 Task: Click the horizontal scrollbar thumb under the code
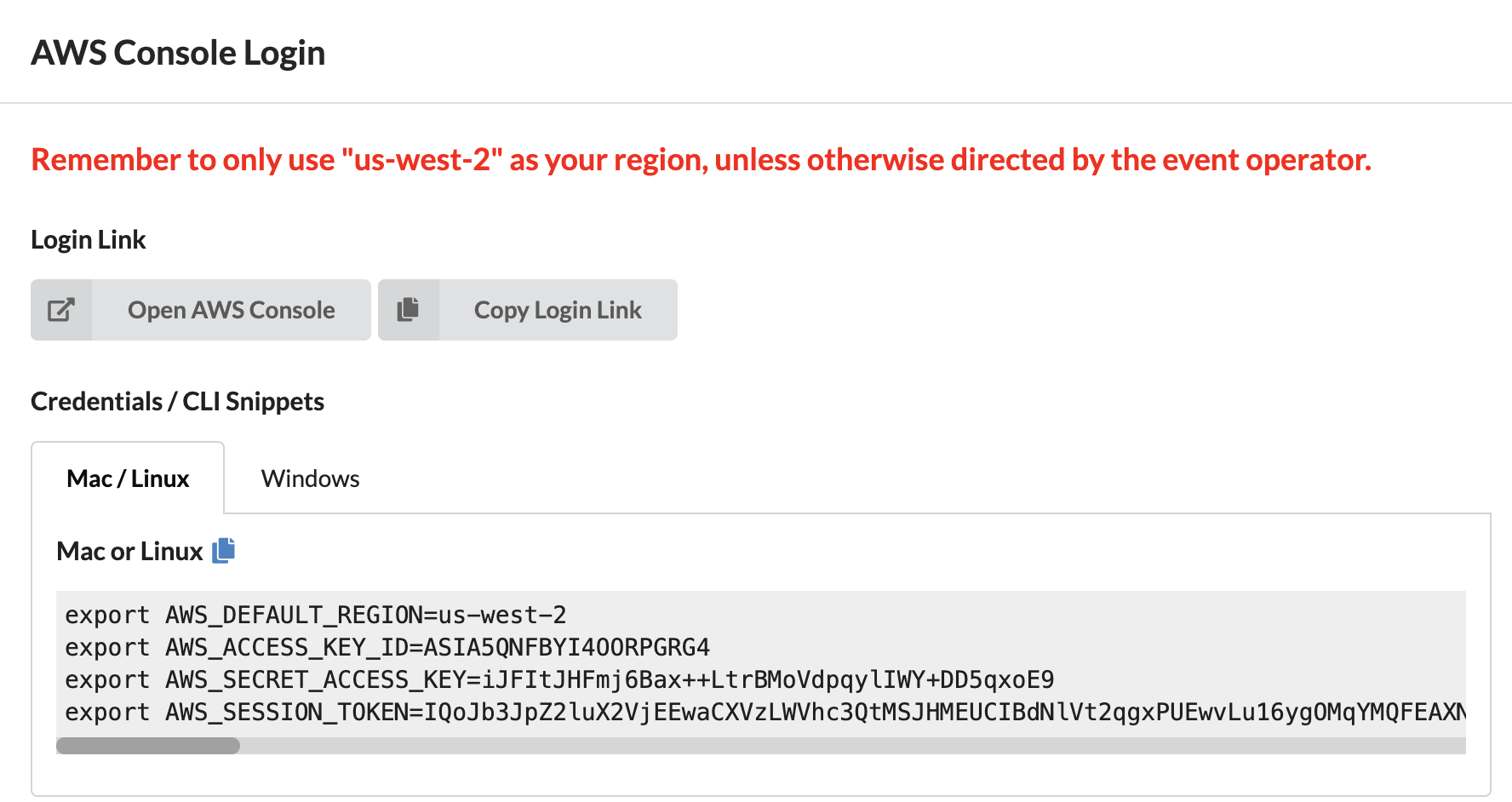click(148, 746)
